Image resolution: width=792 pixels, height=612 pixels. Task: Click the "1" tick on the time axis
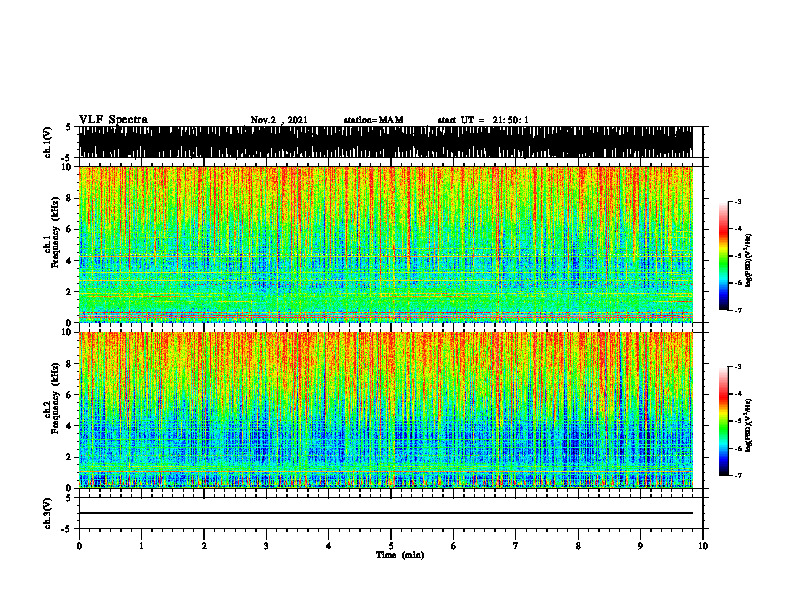(x=141, y=546)
